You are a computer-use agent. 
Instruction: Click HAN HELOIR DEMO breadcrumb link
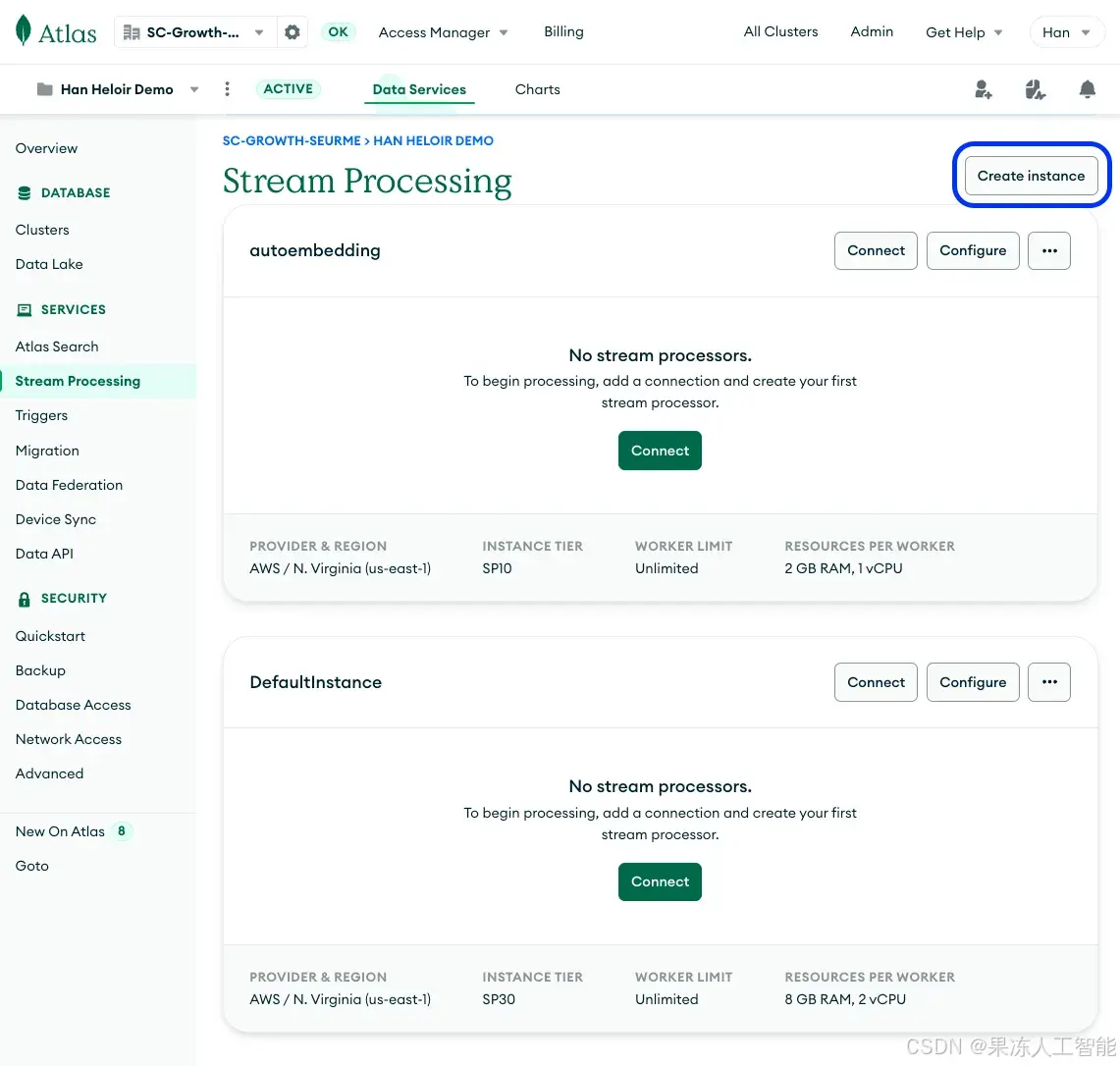[433, 140]
